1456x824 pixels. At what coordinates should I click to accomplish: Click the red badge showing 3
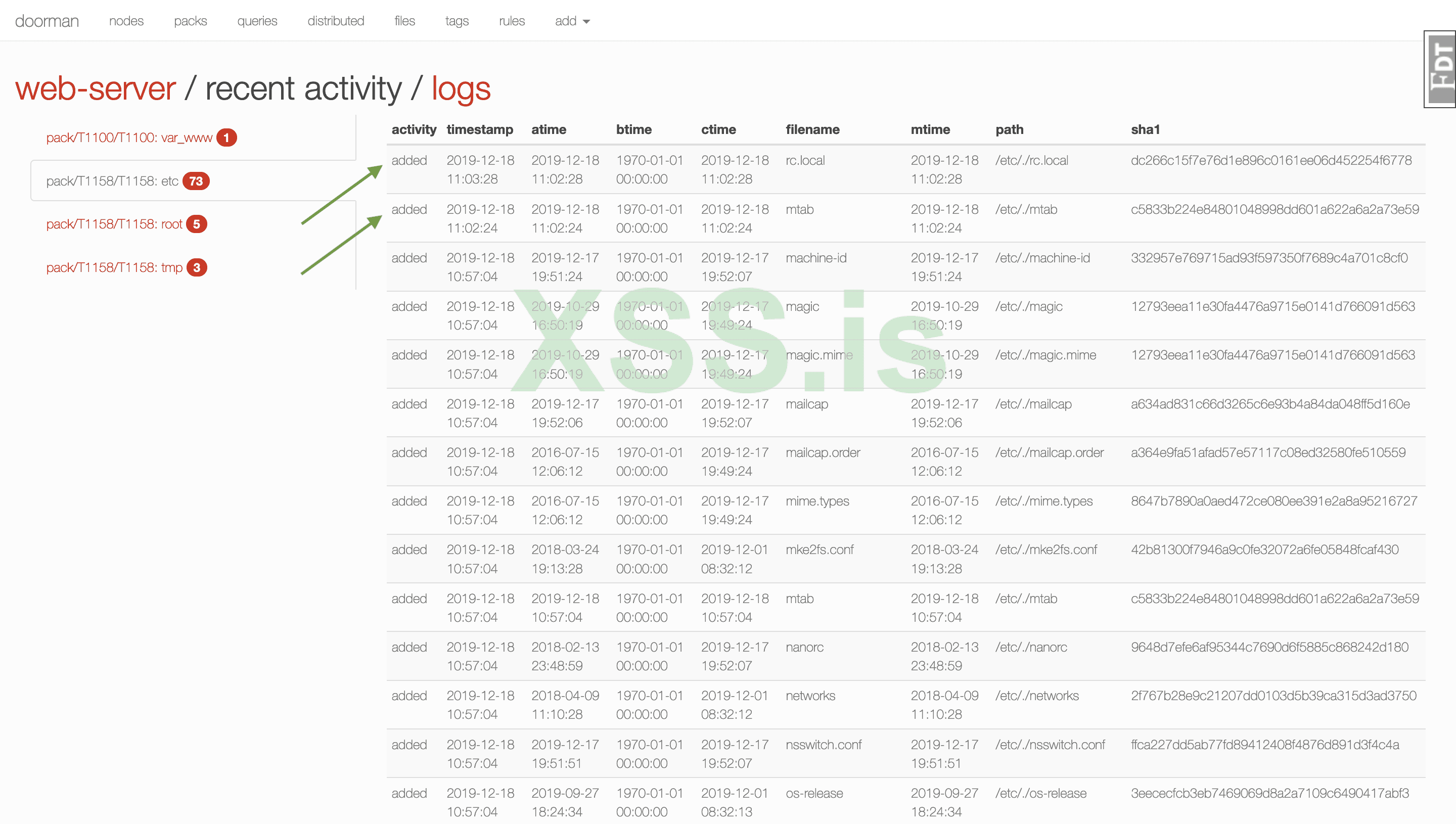pyautogui.click(x=196, y=268)
